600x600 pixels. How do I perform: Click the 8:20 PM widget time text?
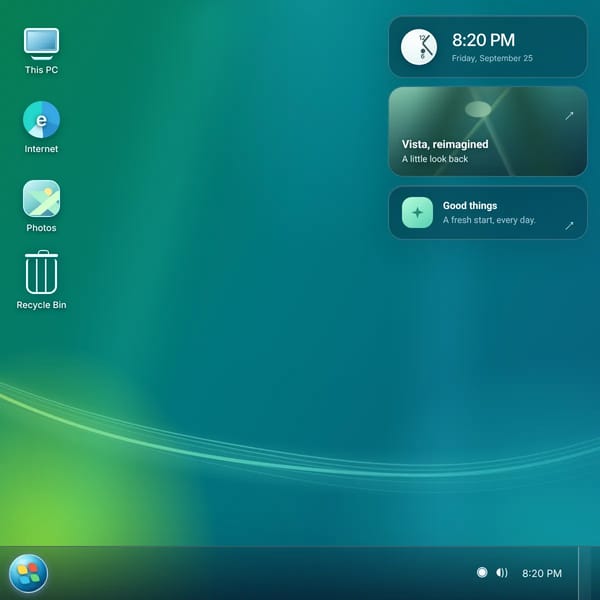483,40
